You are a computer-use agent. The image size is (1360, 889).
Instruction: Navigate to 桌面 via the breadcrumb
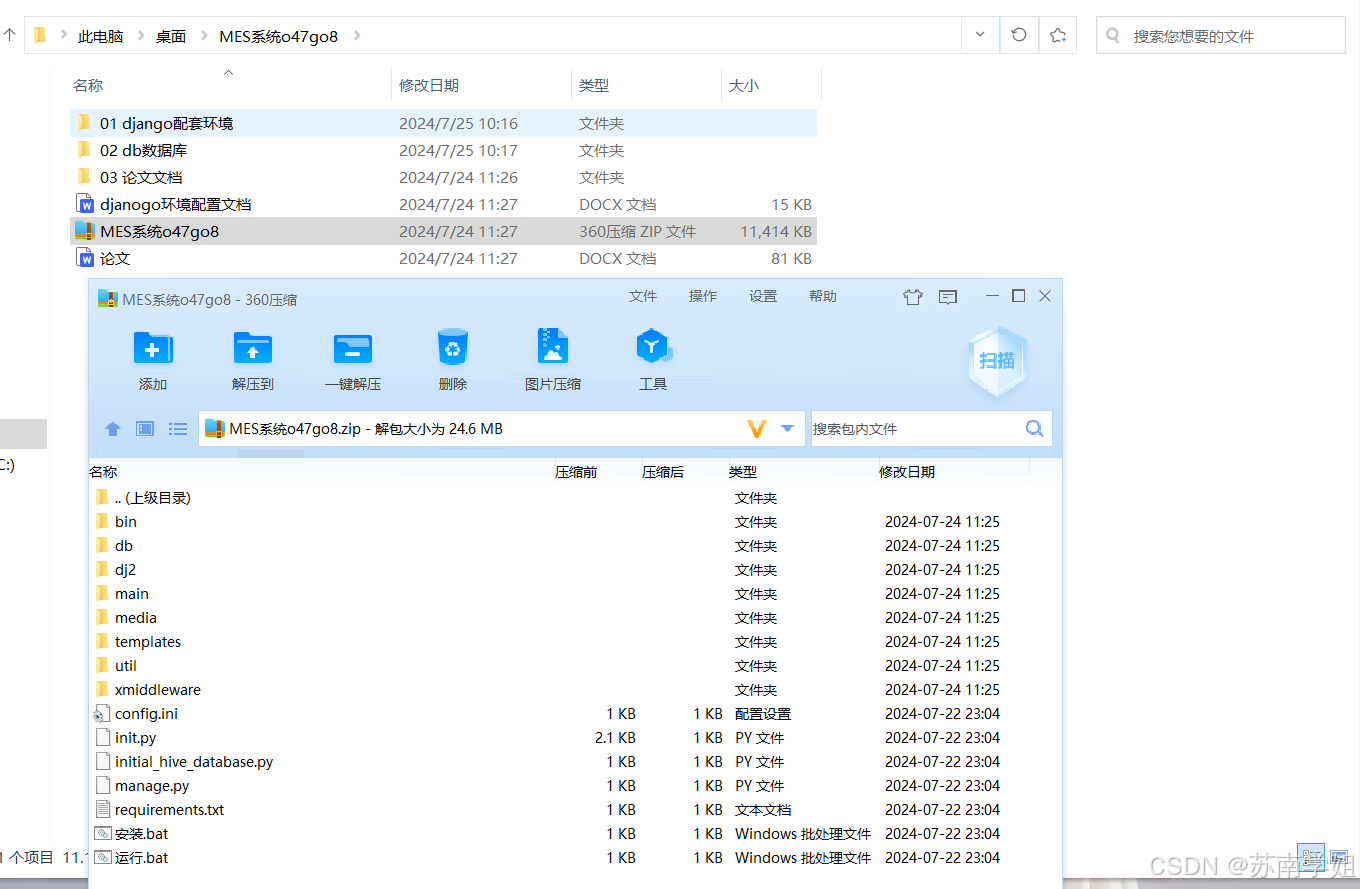pos(170,34)
